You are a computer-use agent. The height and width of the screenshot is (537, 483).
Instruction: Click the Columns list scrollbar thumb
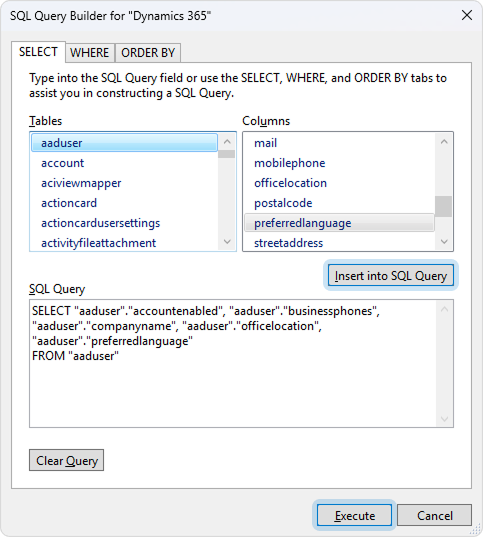[444, 206]
